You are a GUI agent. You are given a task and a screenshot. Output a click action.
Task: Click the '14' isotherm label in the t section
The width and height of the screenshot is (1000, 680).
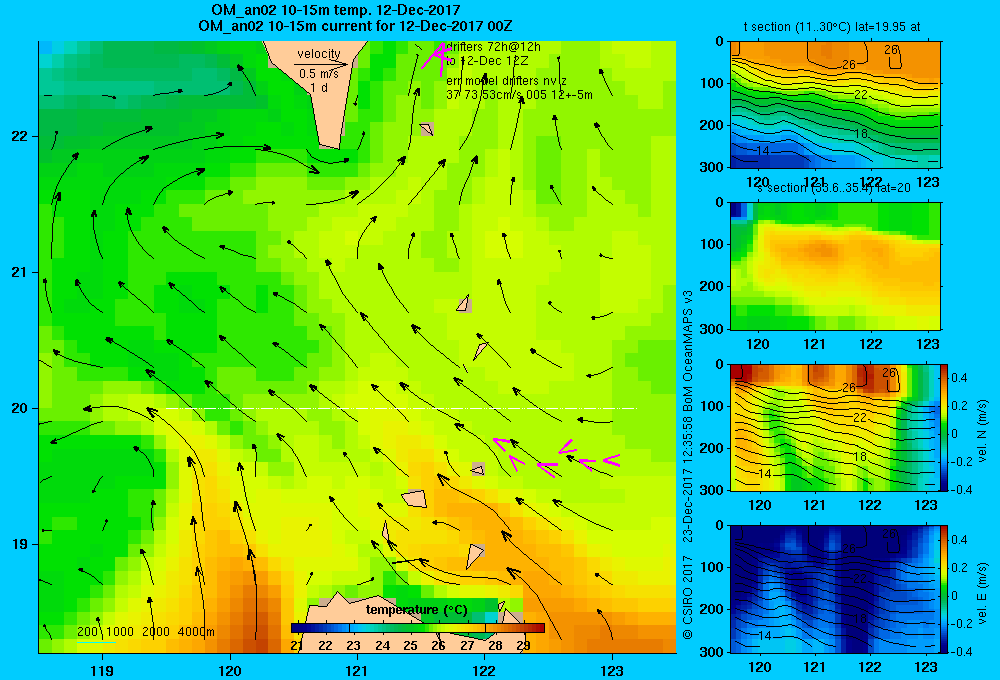click(763, 151)
